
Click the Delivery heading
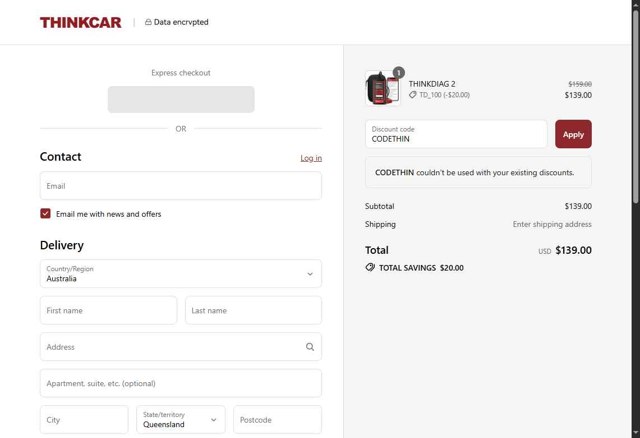(62, 245)
